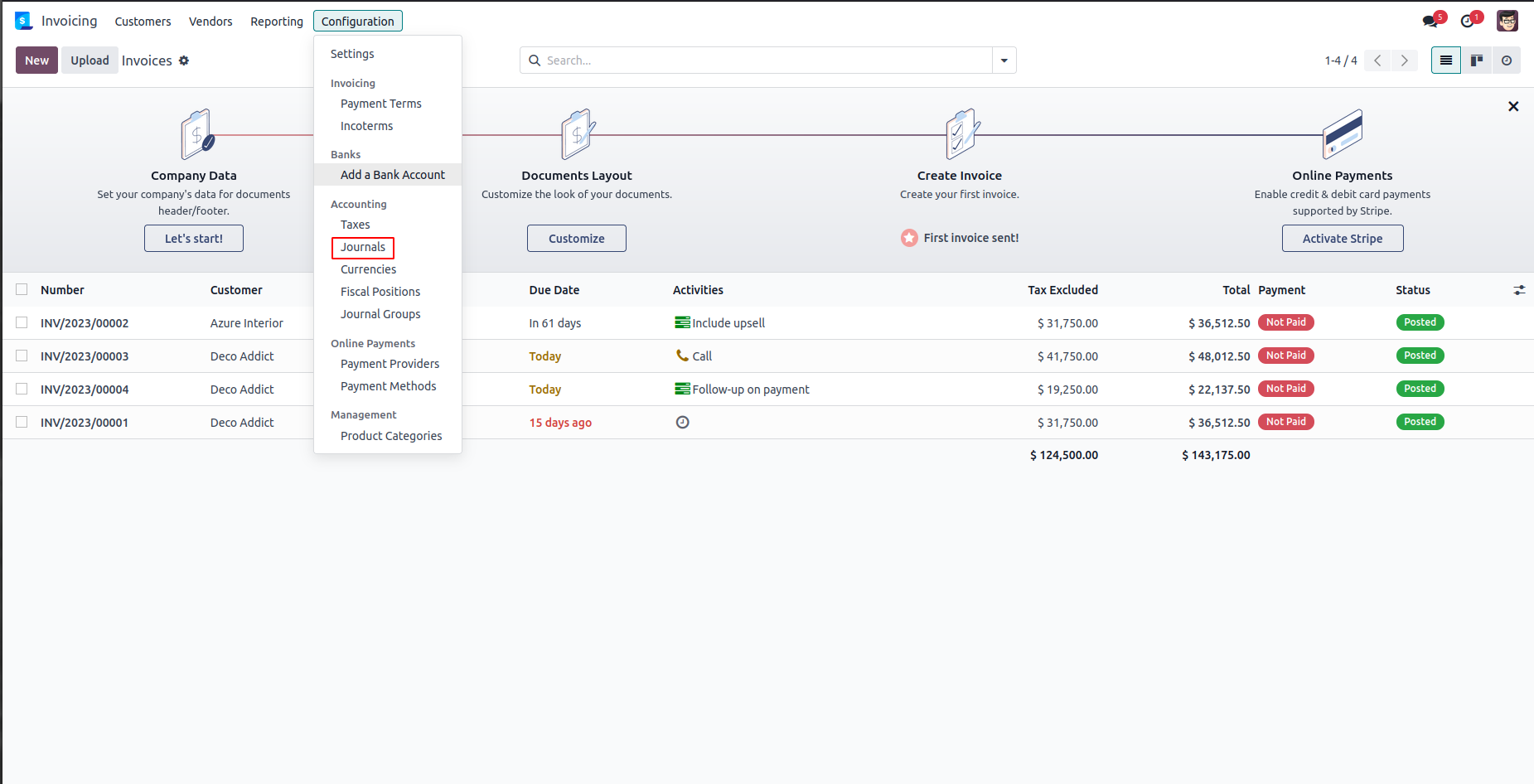The height and width of the screenshot is (784, 1534).
Task: Switch to the Activity view
Action: click(1507, 60)
